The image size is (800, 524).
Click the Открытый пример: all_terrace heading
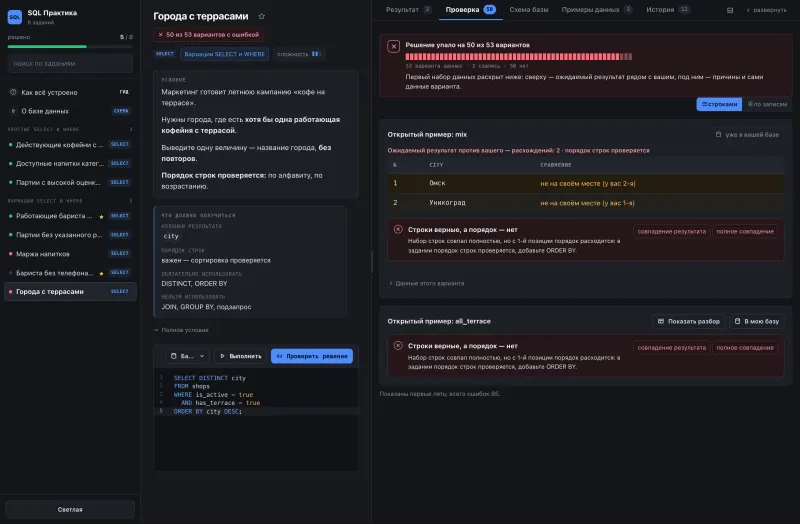click(x=439, y=321)
